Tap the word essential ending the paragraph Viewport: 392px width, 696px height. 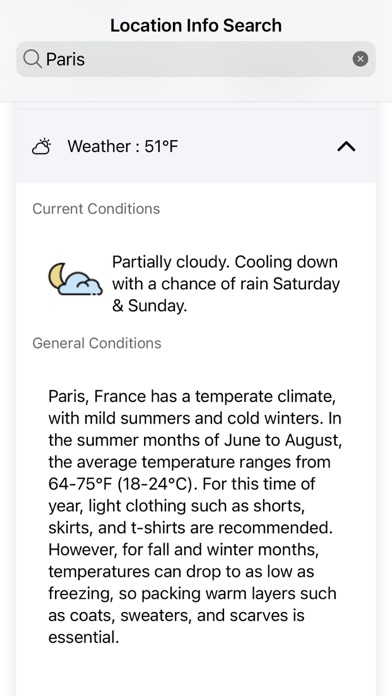click(83, 637)
